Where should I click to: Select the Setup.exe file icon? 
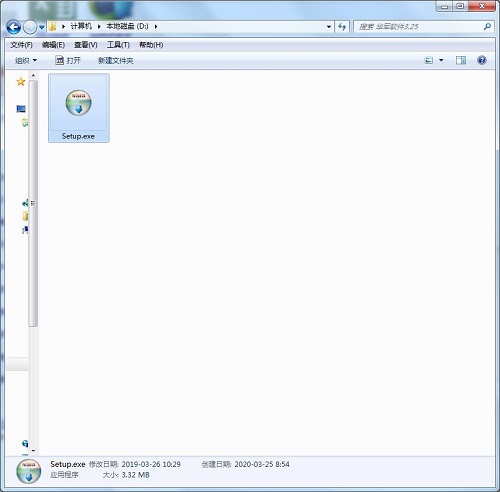point(78,103)
